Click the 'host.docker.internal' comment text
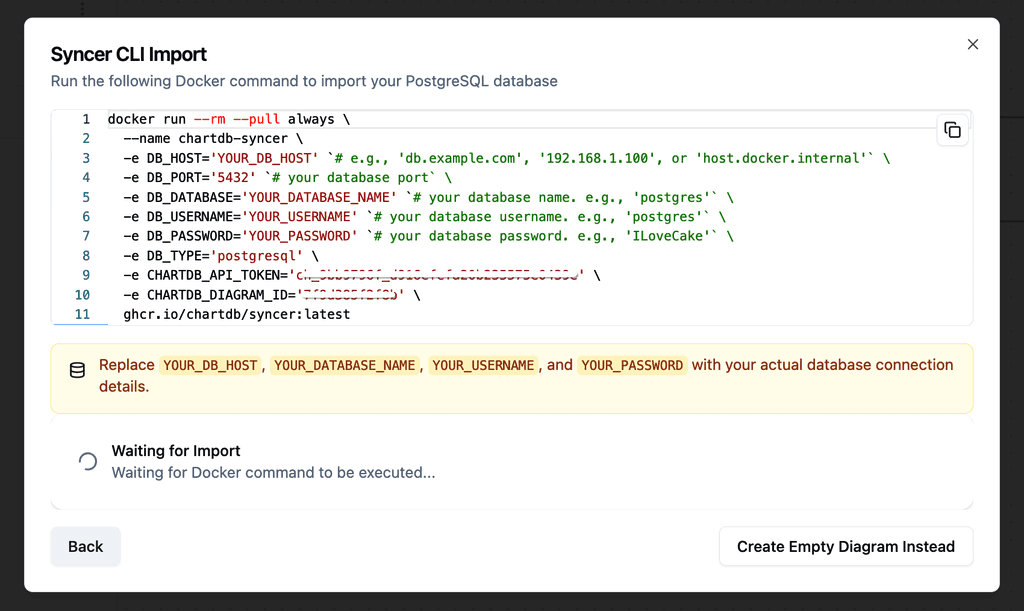 781,158
